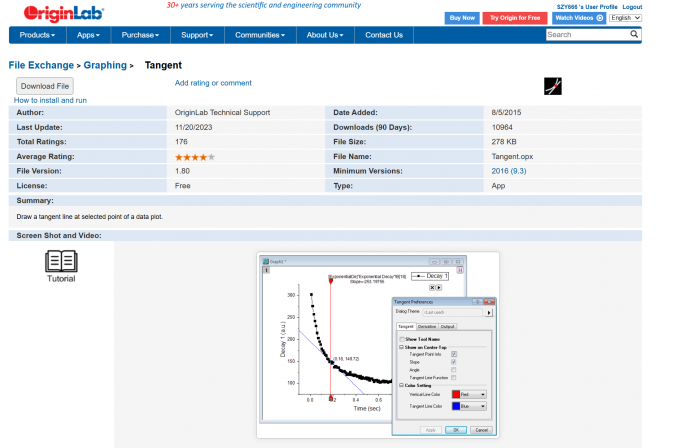
Task: Open the Purchase menu
Action: (x=141, y=35)
